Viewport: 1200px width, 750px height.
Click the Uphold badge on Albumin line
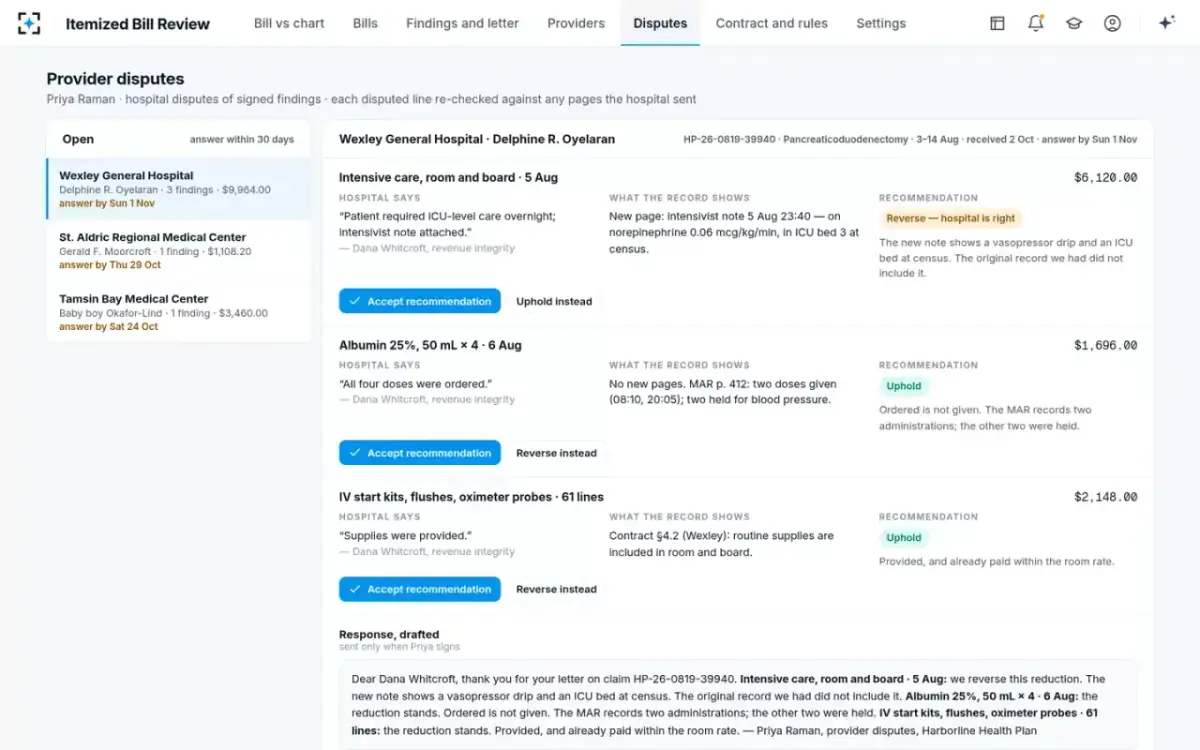coord(904,386)
